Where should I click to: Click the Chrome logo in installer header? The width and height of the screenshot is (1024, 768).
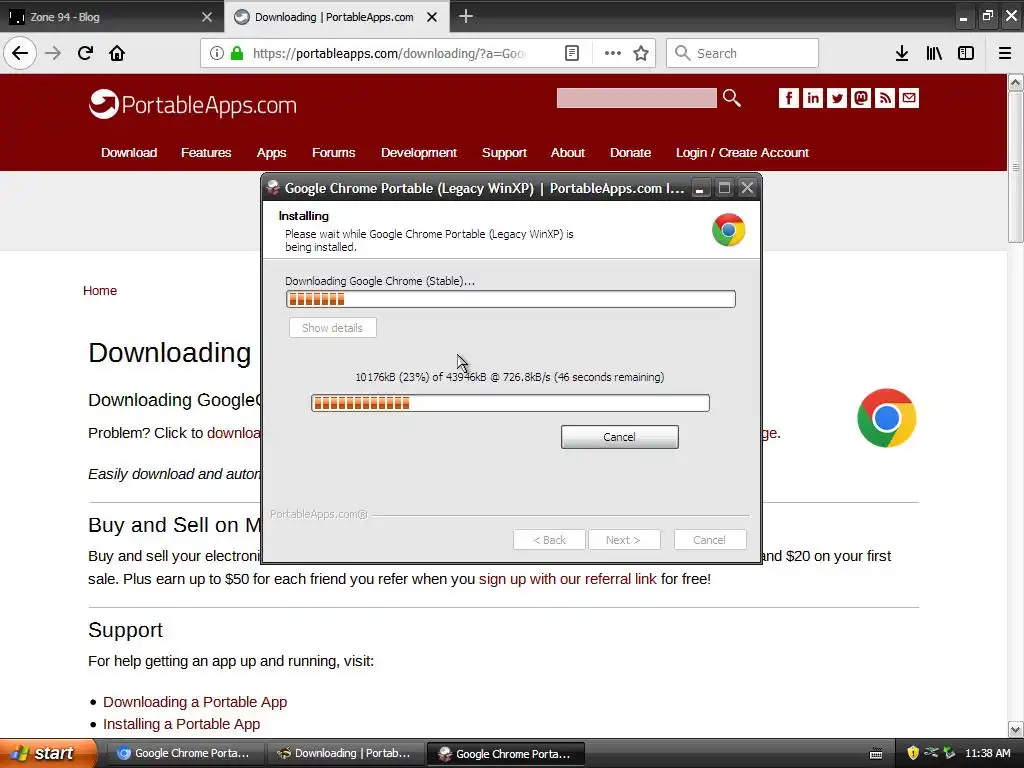pos(728,230)
